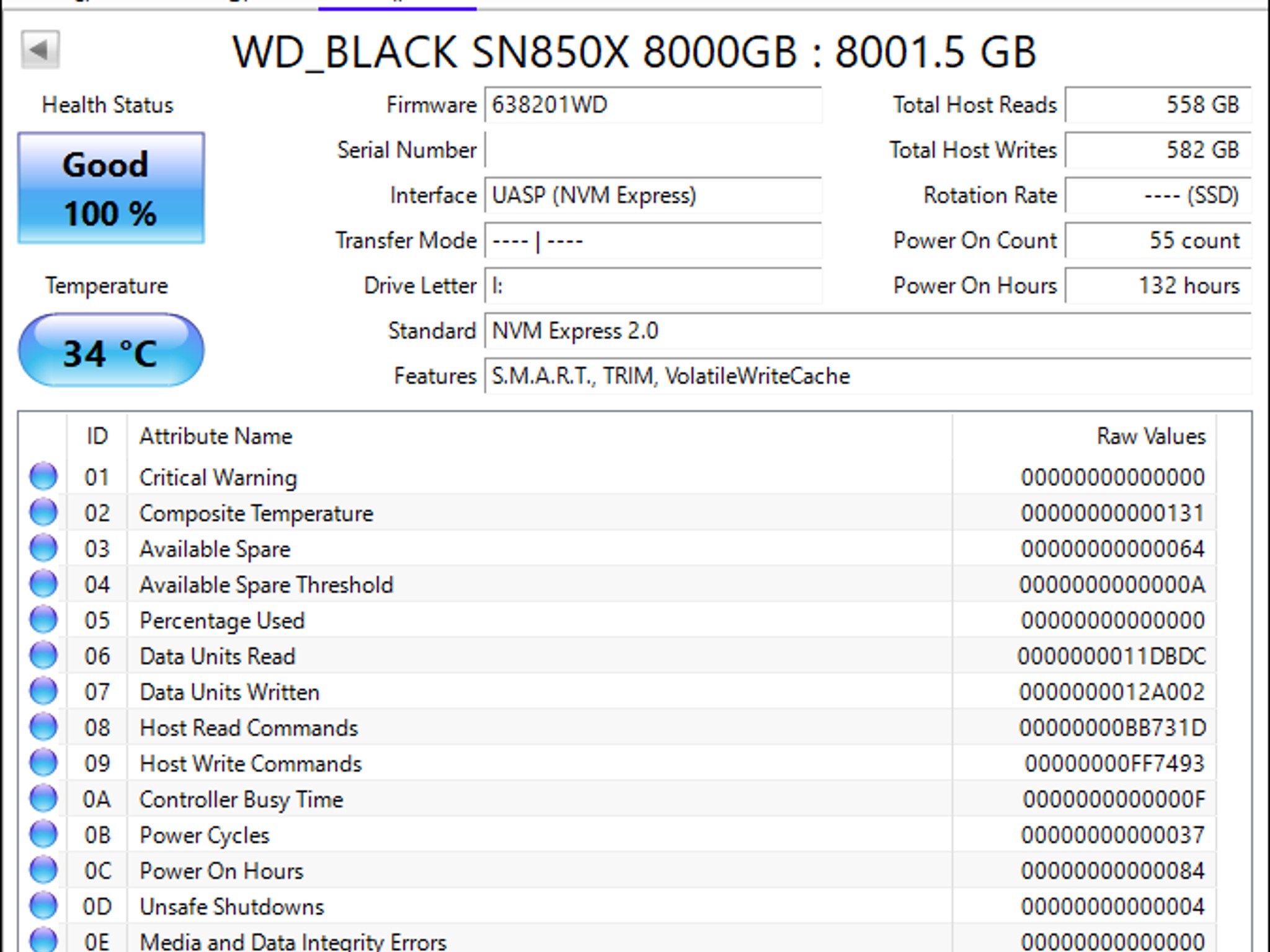Select the Host Read Commands attribute name
The width and height of the screenshot is (1270, 952).
tap(249, 728)
